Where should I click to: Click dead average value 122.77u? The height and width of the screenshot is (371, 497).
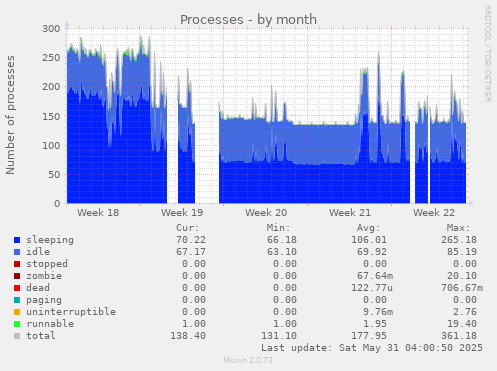[372, 288]
